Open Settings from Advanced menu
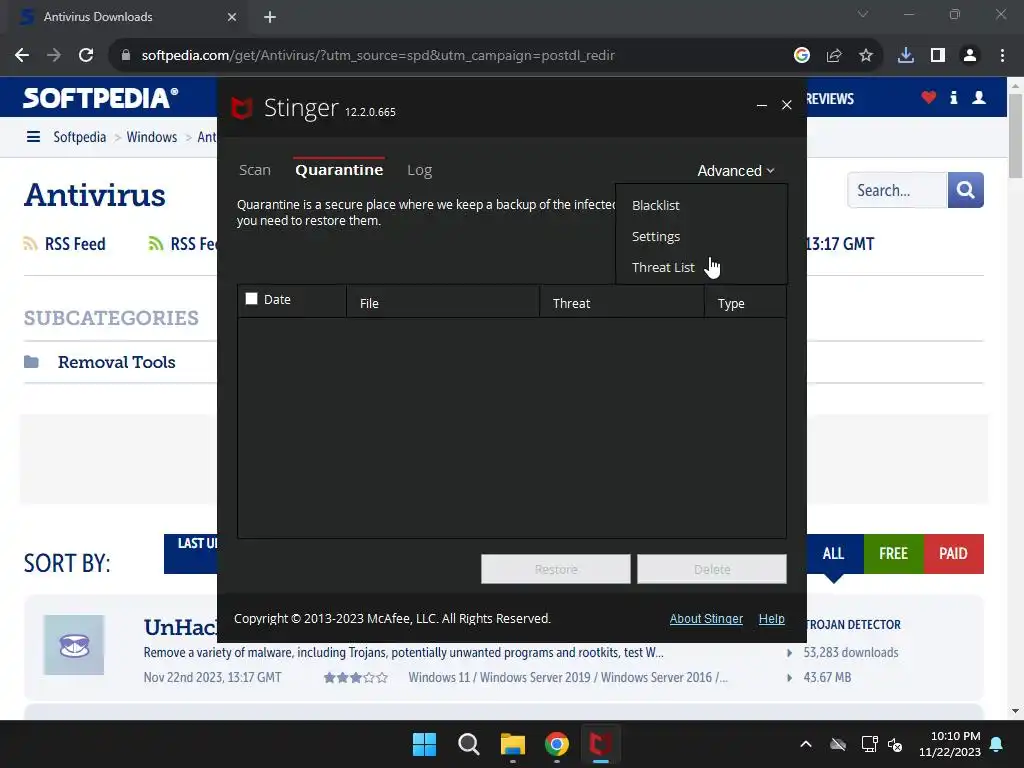1024x768 pixels. 656,236
